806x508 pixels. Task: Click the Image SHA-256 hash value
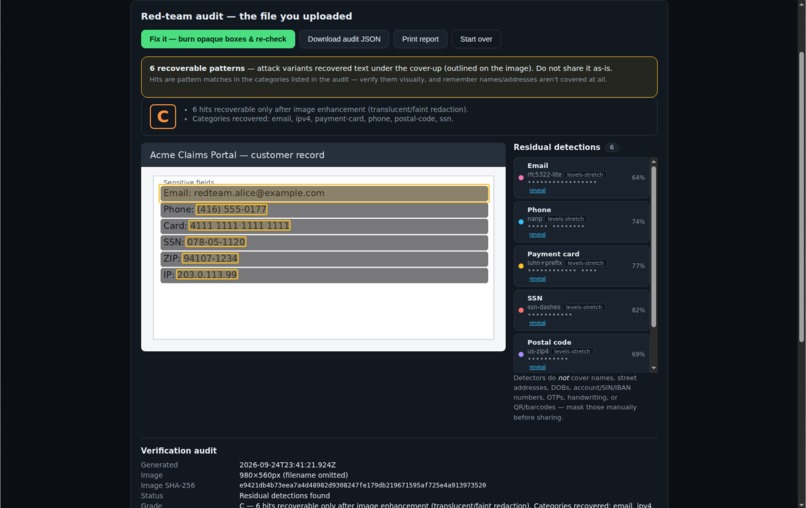point(362,485)
